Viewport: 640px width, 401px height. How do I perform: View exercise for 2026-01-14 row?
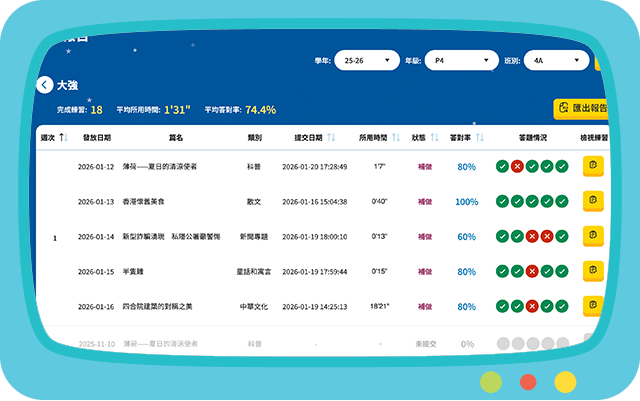(x=593, y=236)
